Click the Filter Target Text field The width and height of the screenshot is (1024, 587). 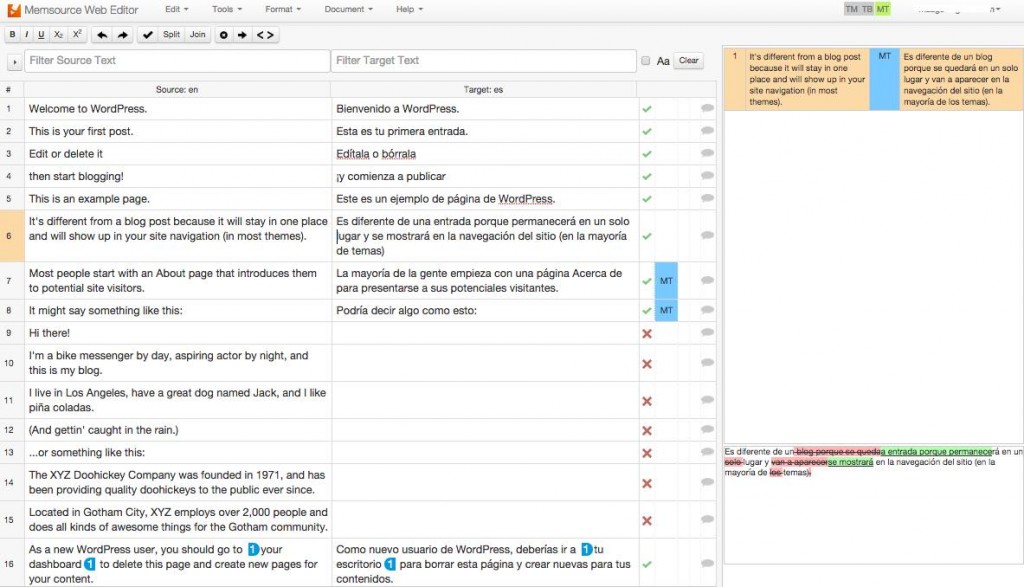pos(483,61)
